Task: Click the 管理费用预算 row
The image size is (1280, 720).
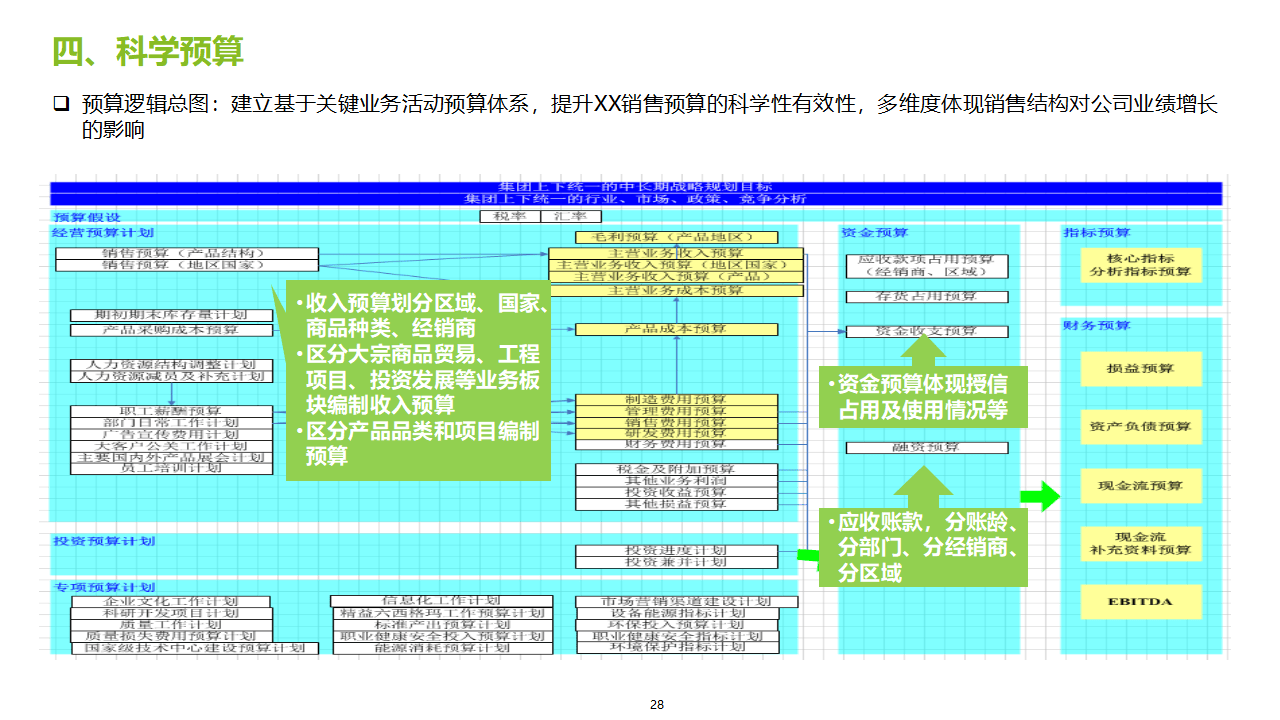Action: point(676,411)
